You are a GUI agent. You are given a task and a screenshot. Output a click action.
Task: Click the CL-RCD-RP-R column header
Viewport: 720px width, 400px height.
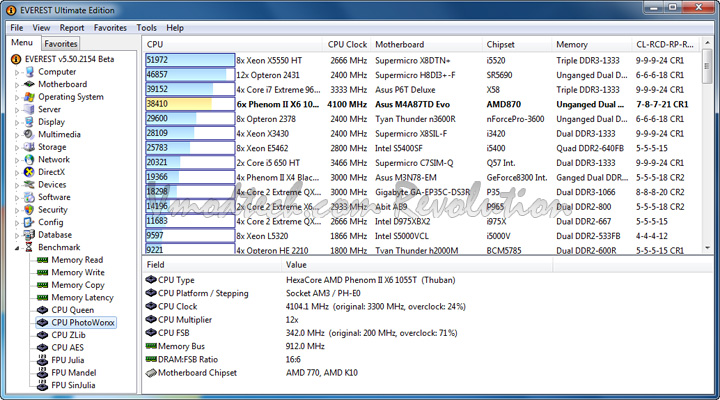coord(666,45)
